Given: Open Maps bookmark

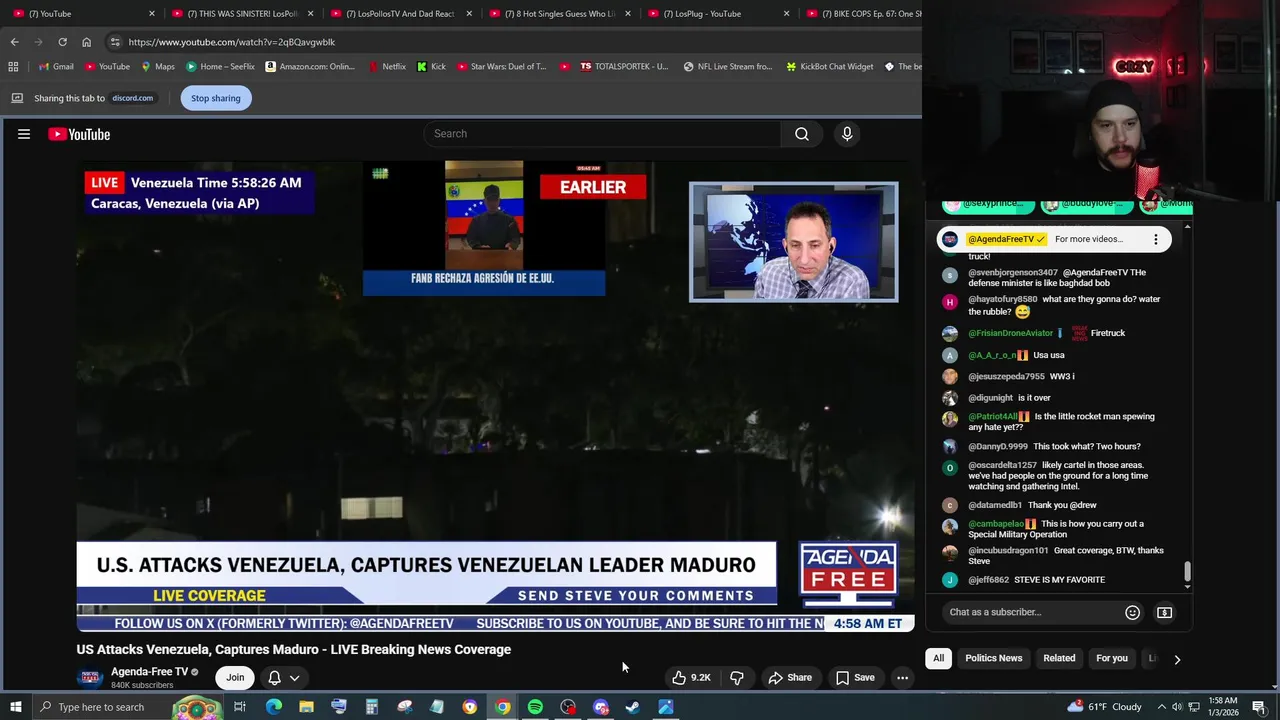Looking at the screenshot, I should (x=158, y=67).
